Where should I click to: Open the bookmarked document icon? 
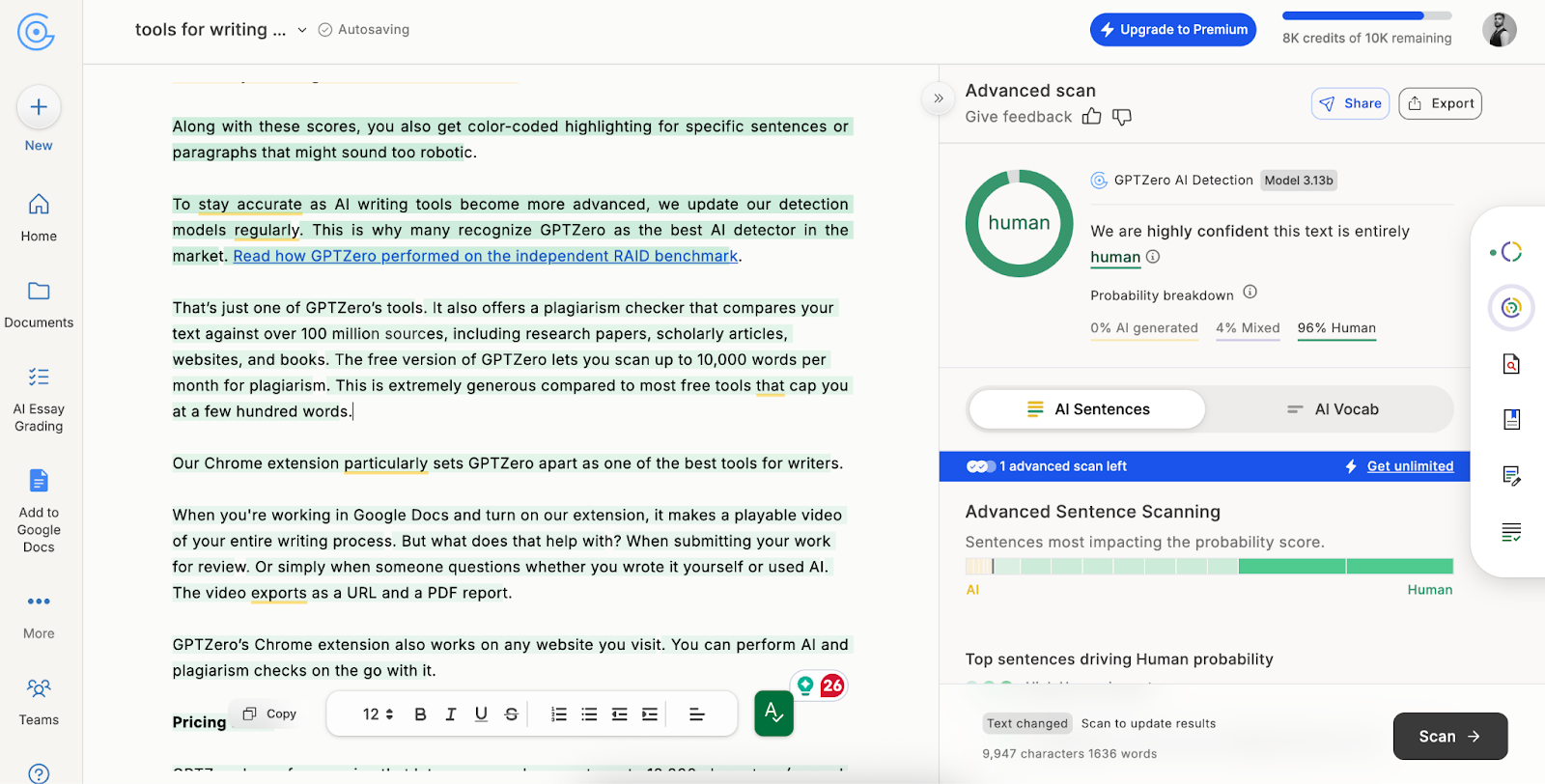[1511, 419]
